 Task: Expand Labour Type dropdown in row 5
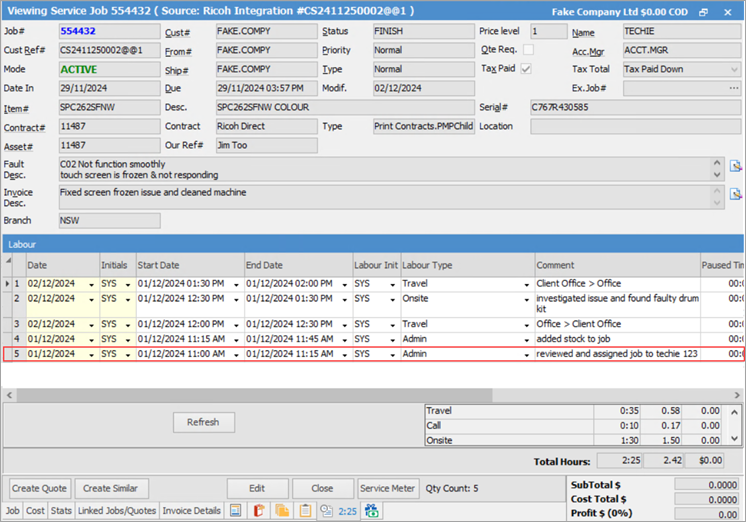pos(527,354)
